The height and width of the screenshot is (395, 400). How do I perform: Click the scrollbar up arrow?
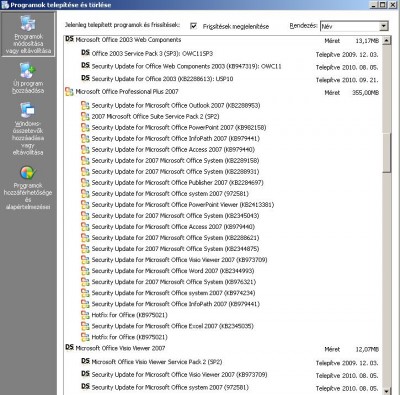[x=386, y=41]
